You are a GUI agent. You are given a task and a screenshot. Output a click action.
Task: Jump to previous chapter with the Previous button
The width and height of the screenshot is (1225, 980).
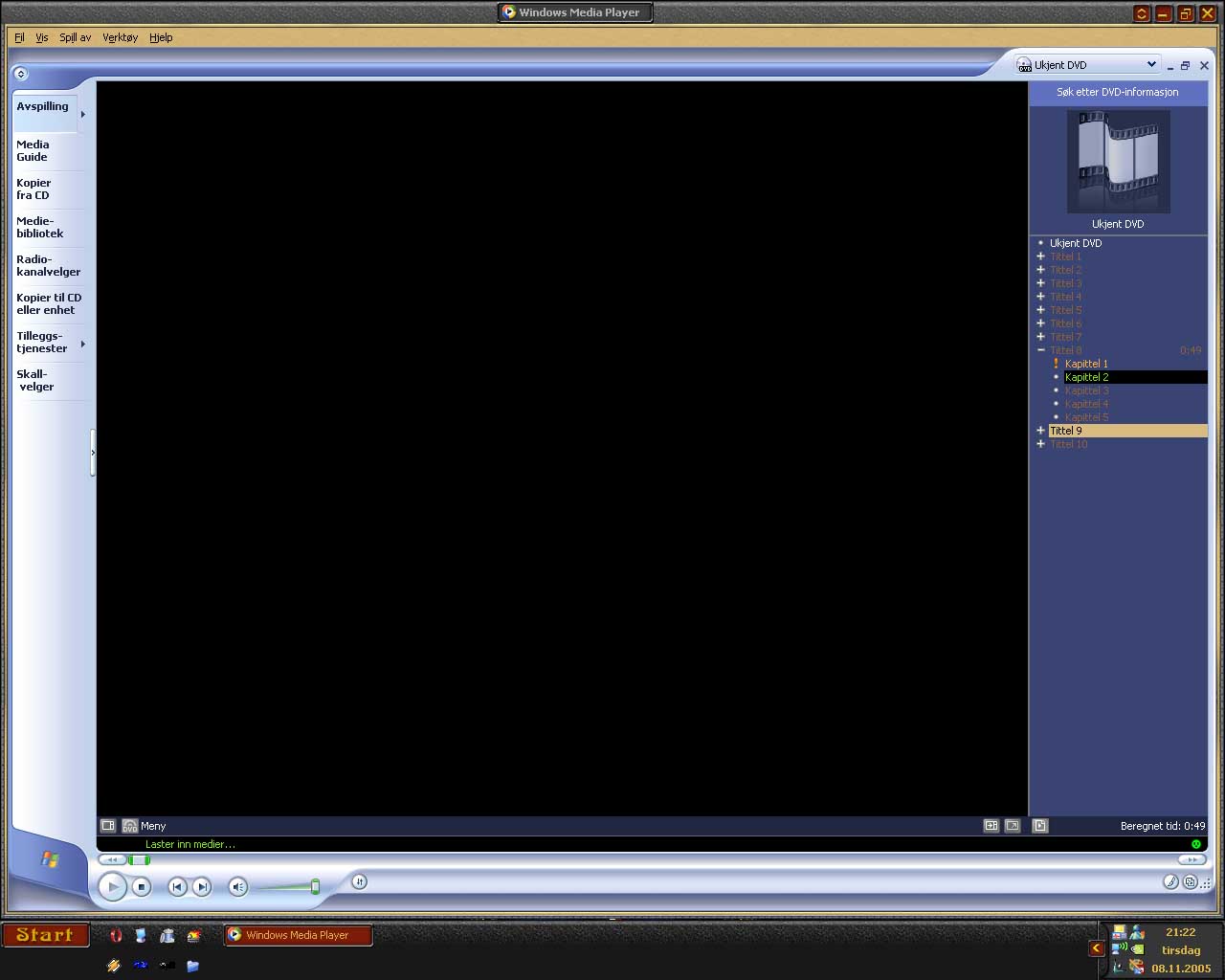click(x=177, y=887)
